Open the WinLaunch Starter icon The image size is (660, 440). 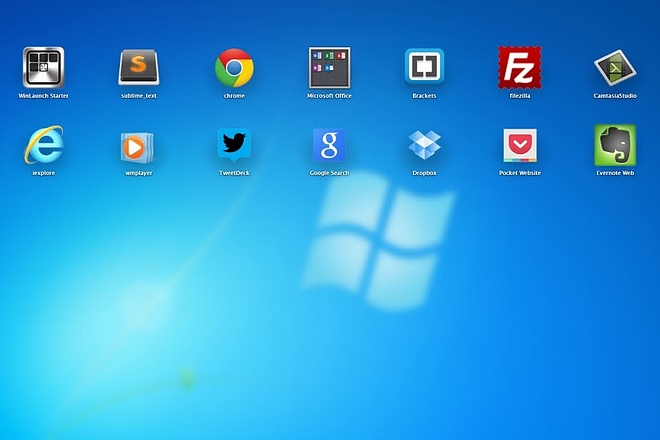point(43,67)
